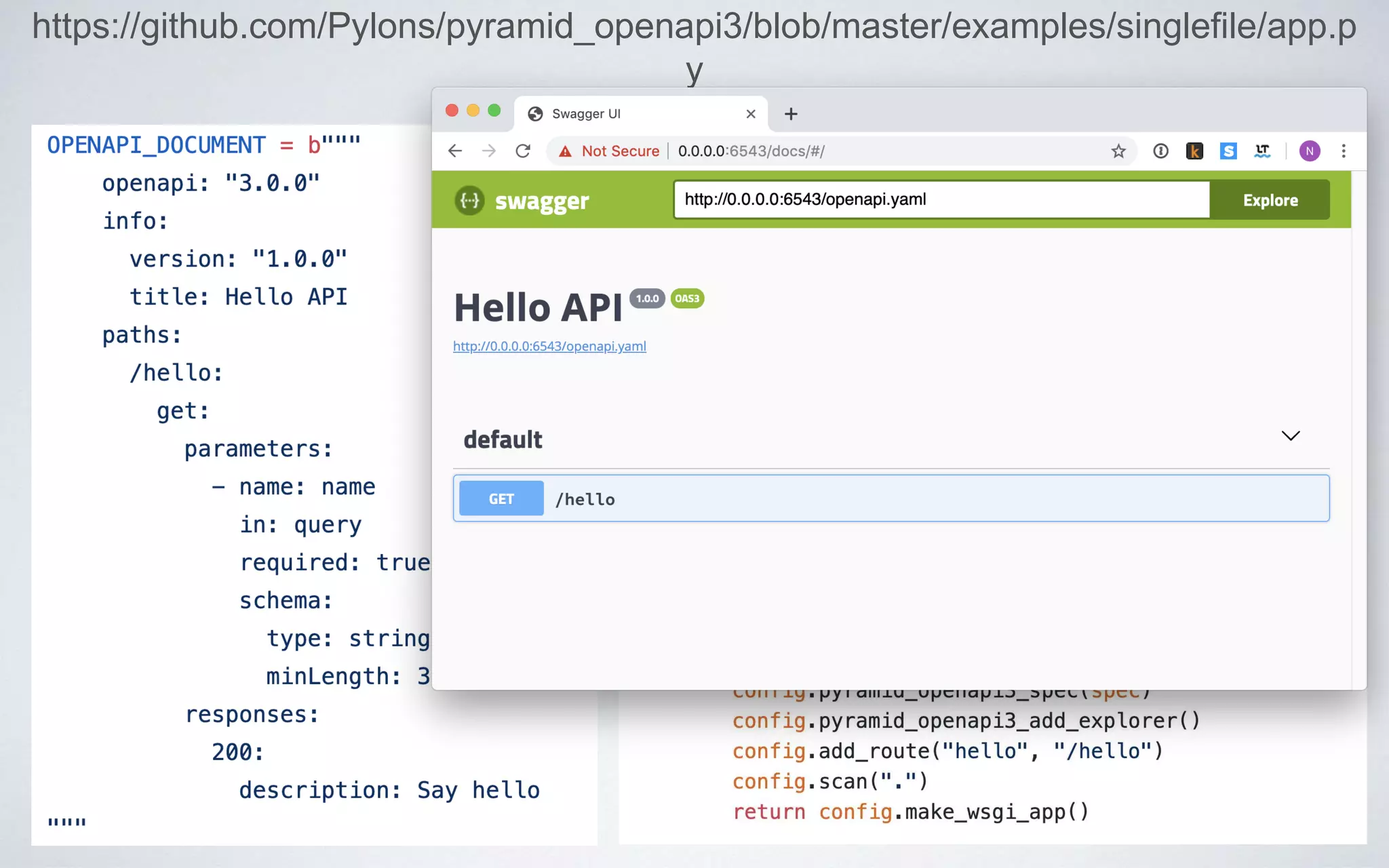1389x868 pixels.
Task: Click OPENAPI_DOCUMENT in the code
Action: pos(156,145)
